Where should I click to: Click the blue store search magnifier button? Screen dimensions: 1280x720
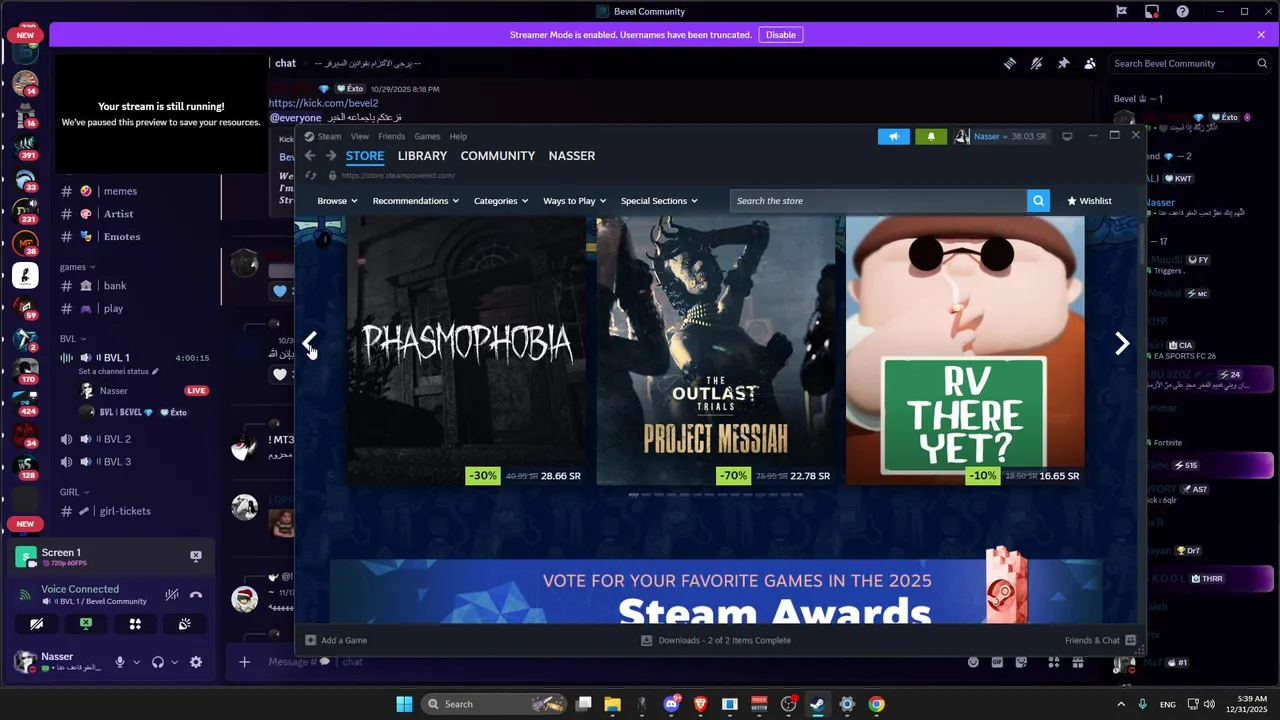(x=1039, y=201)
